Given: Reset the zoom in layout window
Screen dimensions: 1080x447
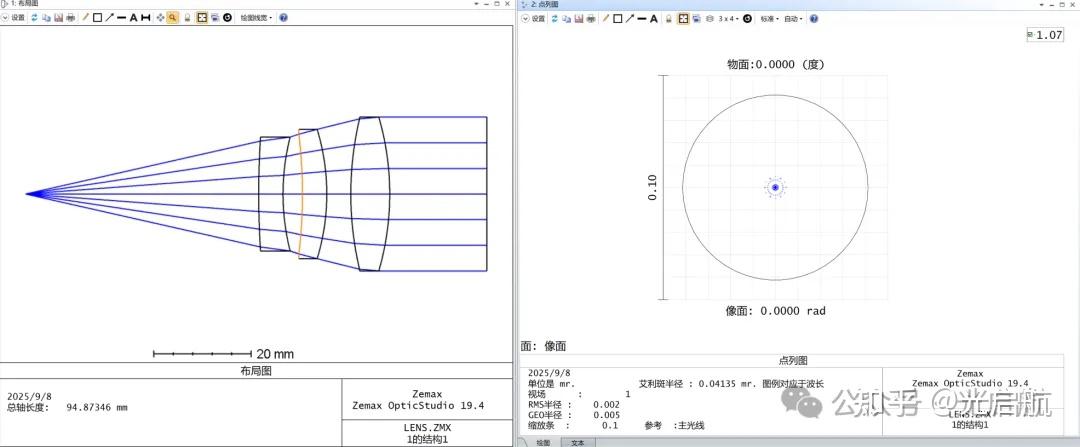Looking at the screenshot, I should [227, 18].
